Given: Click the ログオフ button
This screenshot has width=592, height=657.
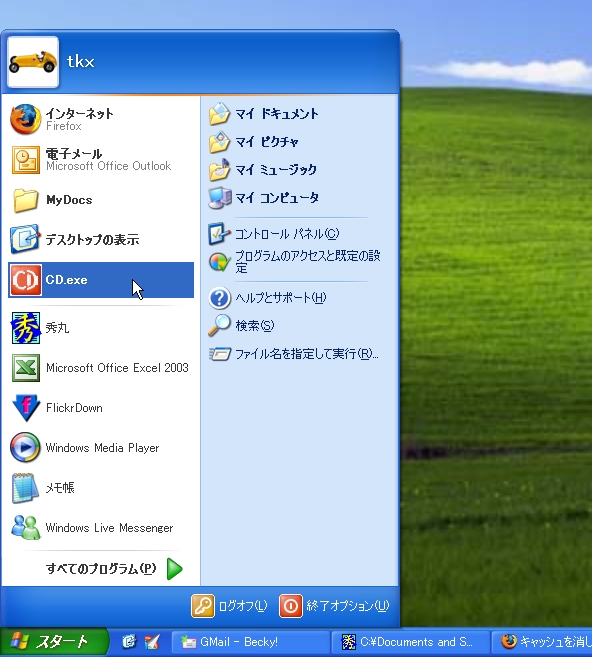Looking at the screenshot, I should pos(229,606).
